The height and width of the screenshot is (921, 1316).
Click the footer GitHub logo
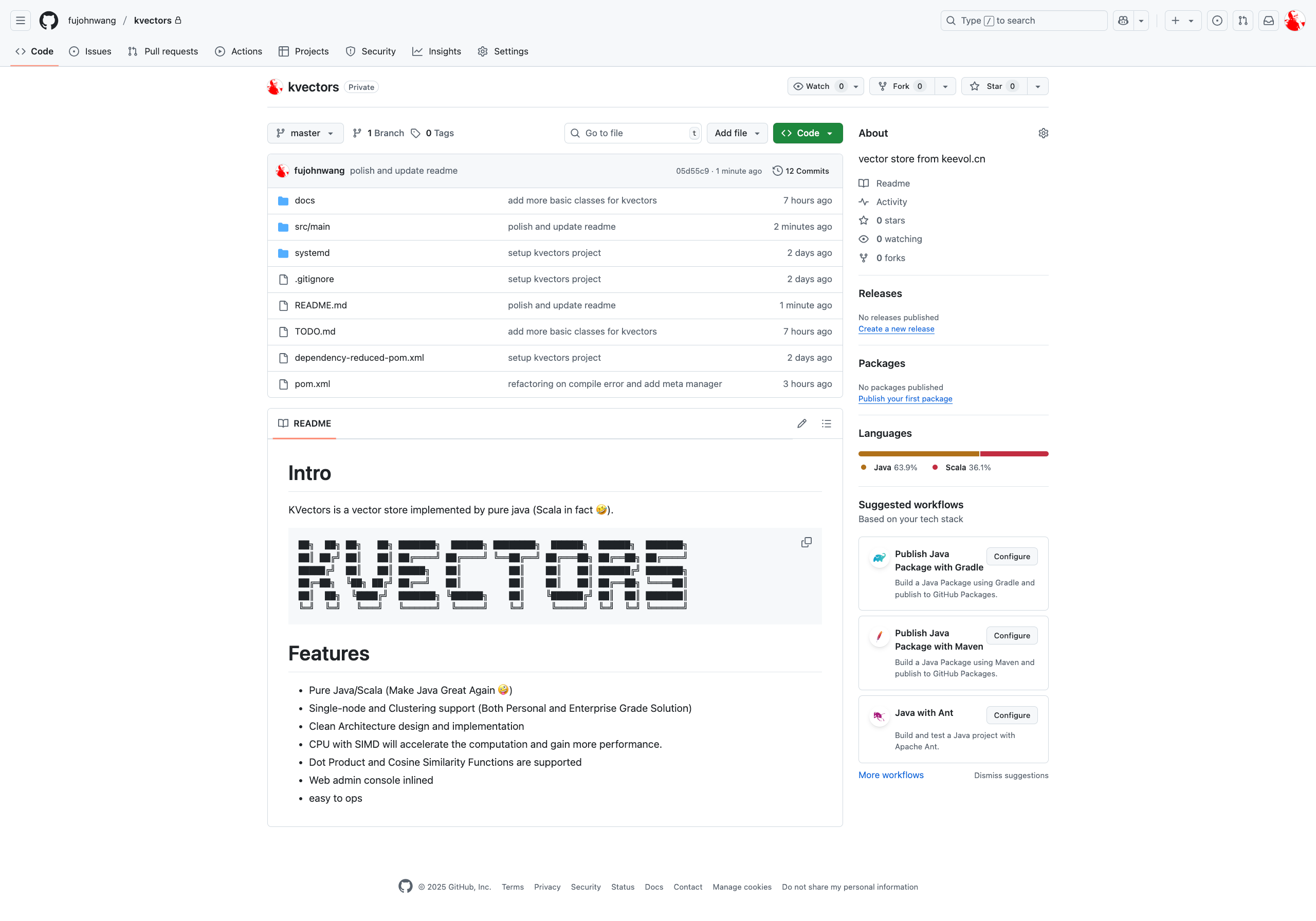[405, 886]
